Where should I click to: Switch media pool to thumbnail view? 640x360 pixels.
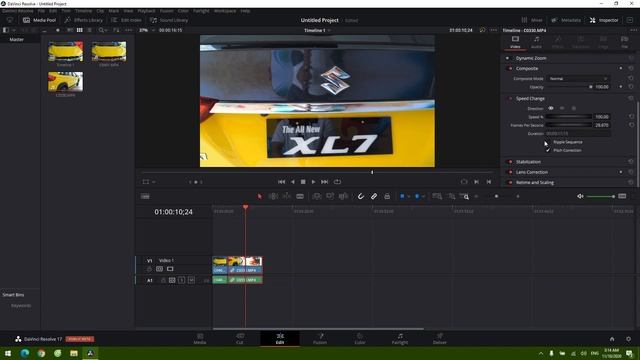[80, 30]
